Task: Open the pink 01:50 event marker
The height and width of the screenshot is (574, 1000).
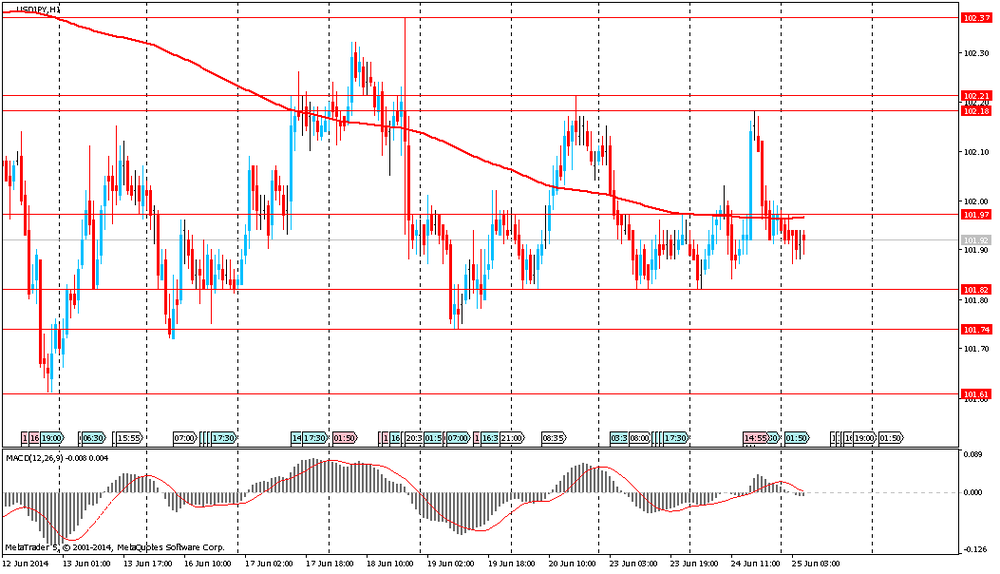Action: [344, 438]
